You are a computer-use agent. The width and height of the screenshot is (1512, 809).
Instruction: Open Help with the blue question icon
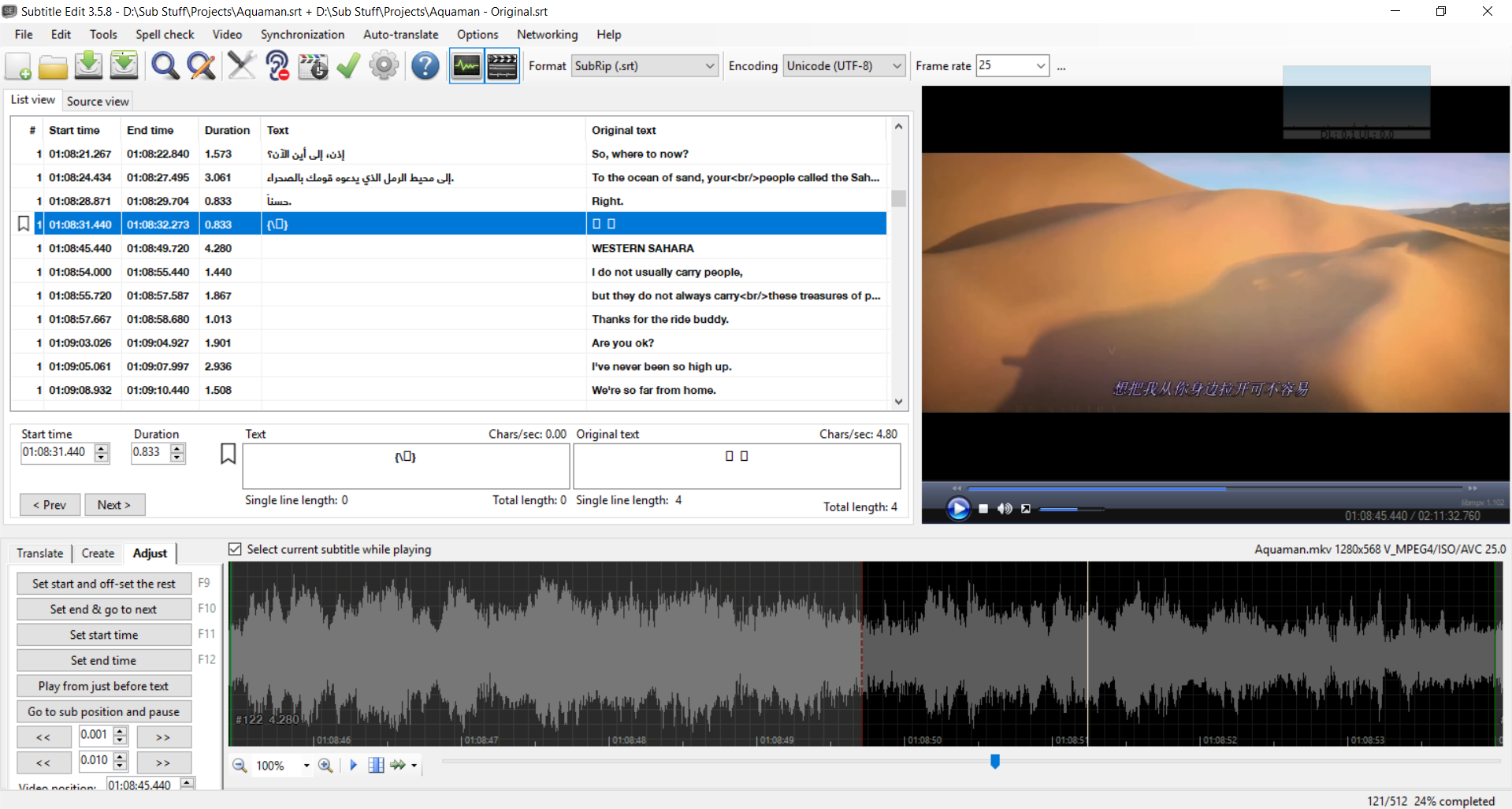point(425,66)
